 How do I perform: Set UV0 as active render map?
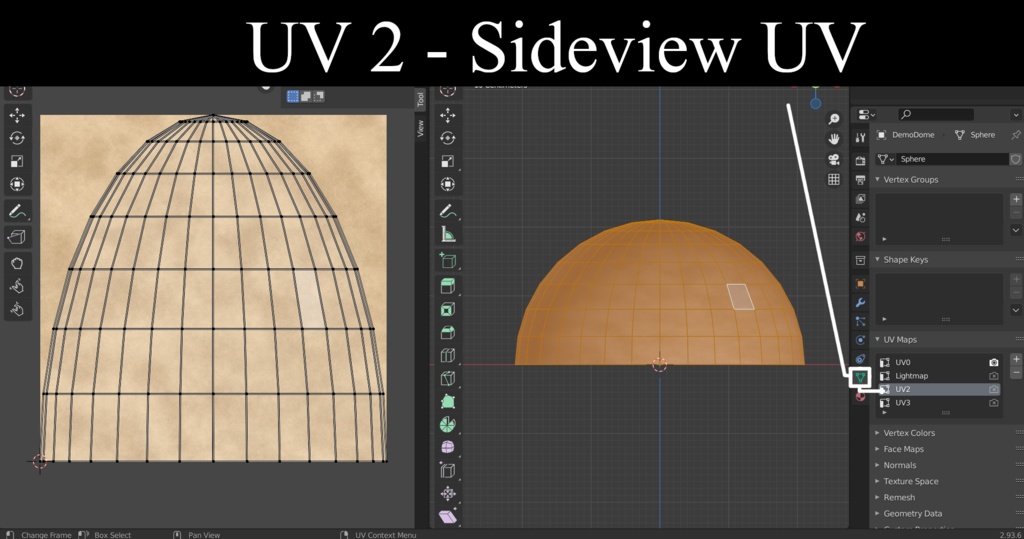[x=993, y=362]
